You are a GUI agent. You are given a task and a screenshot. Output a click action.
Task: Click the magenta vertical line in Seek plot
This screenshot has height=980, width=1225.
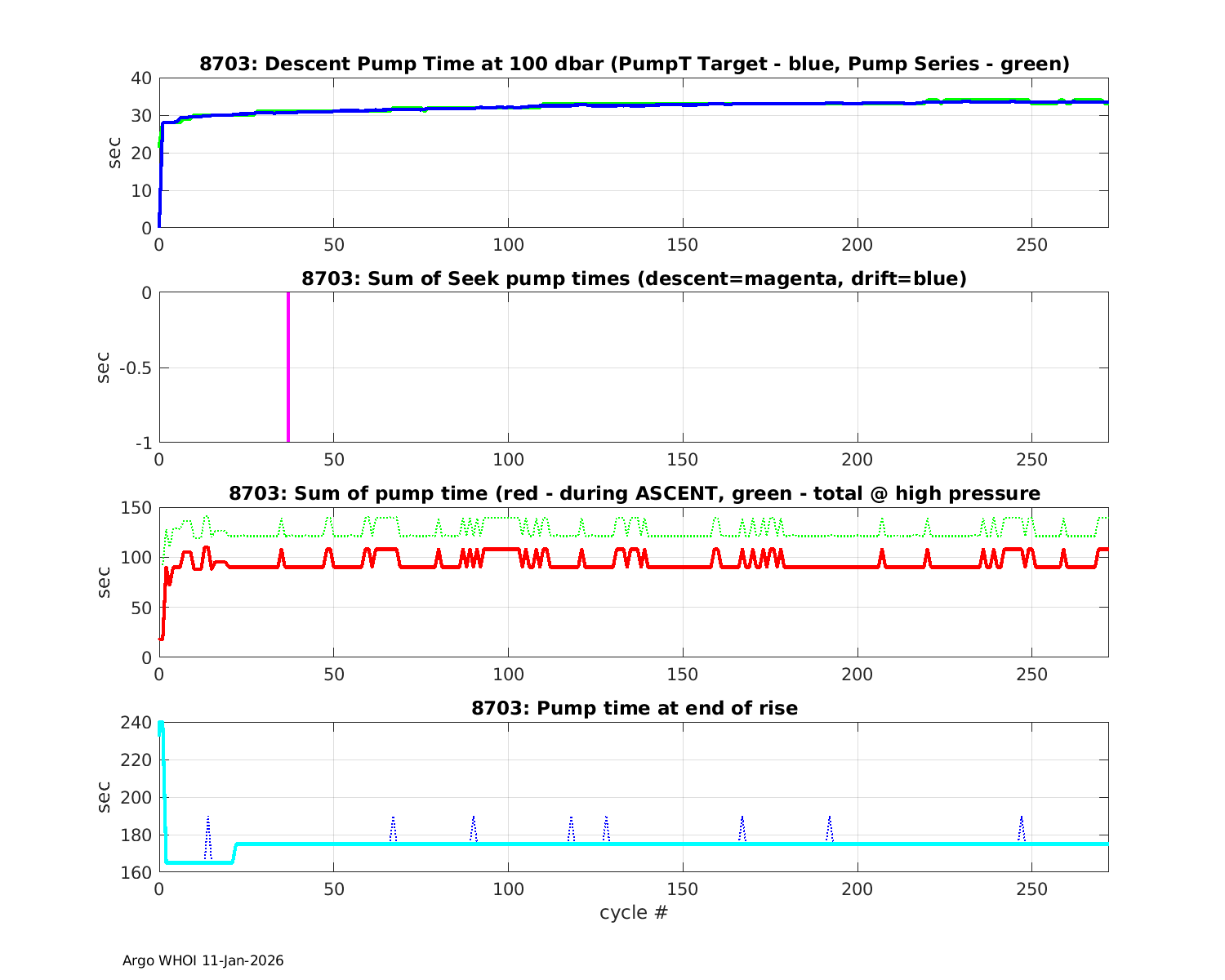pos(288,367)
